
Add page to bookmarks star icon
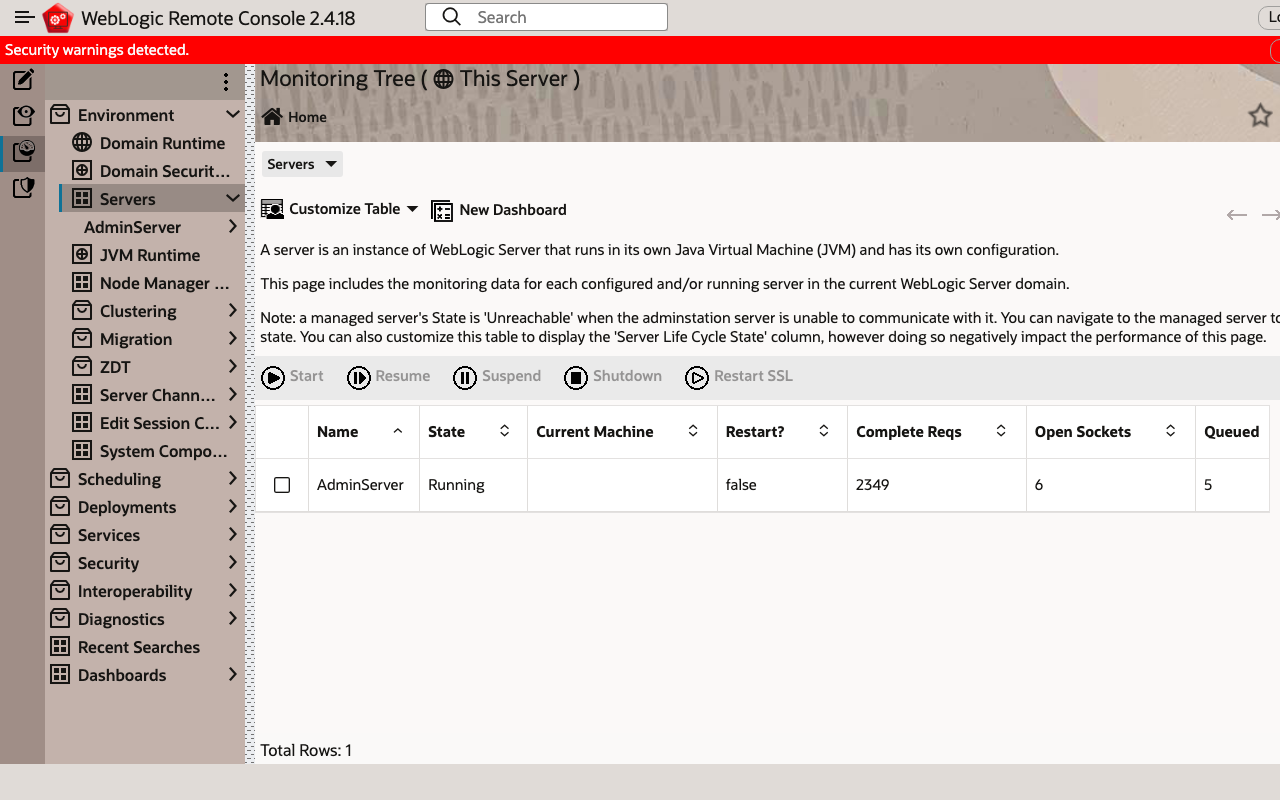point(1260,116)
